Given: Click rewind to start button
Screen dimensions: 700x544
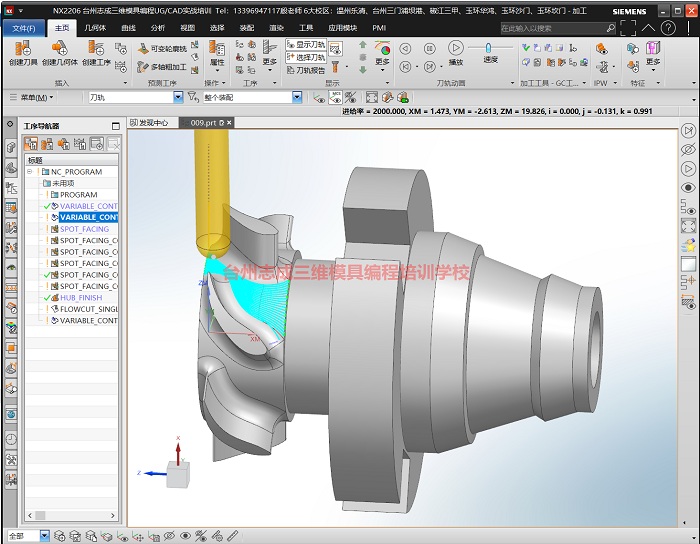Looking at the screenshot, I should [405, 67].
